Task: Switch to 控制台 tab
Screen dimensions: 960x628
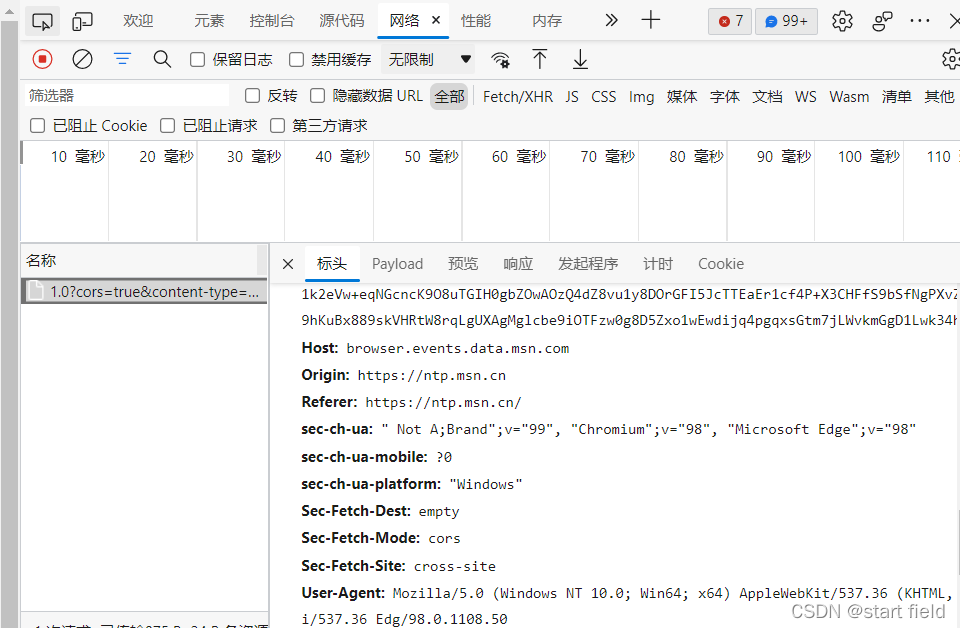Action: (271, 21)
